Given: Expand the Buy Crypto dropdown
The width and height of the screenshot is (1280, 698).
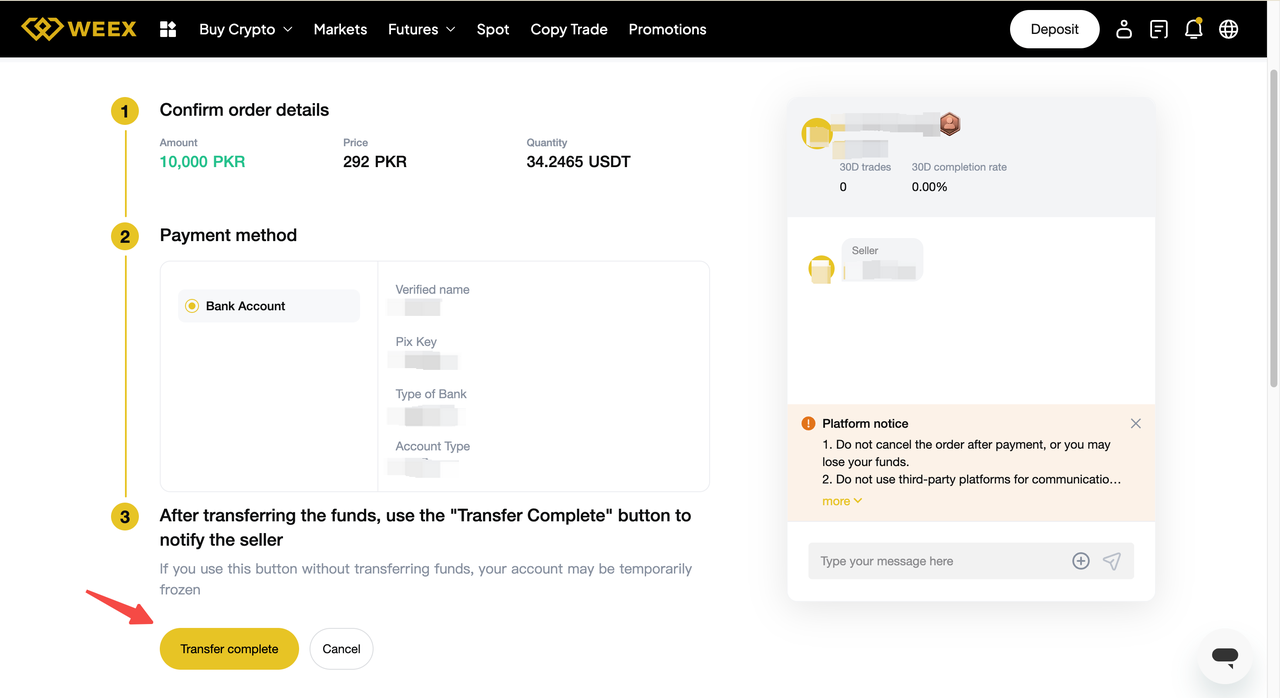Looking at the screenshot, I should [x=245, y=29].
